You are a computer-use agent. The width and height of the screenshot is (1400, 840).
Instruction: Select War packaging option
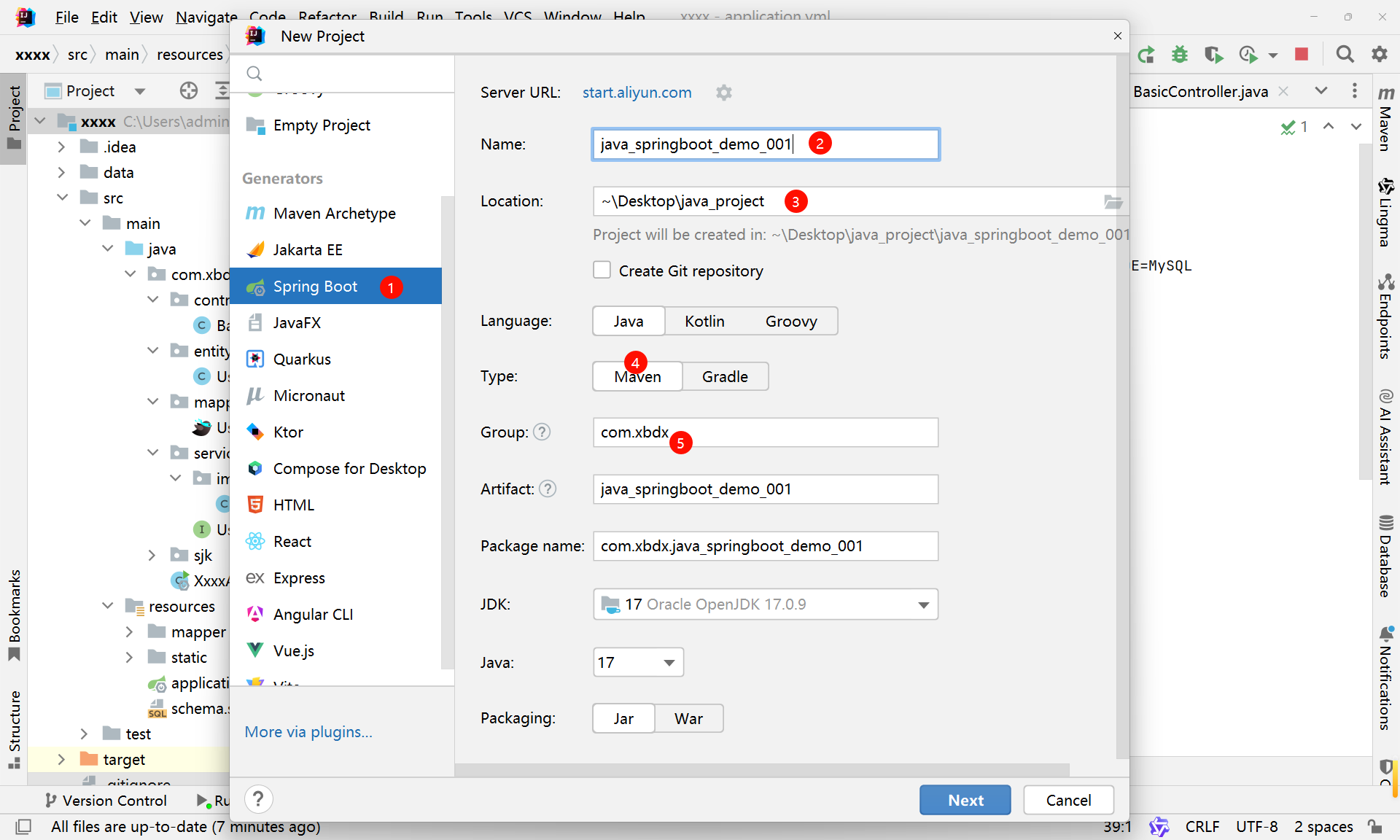[688, 719]
